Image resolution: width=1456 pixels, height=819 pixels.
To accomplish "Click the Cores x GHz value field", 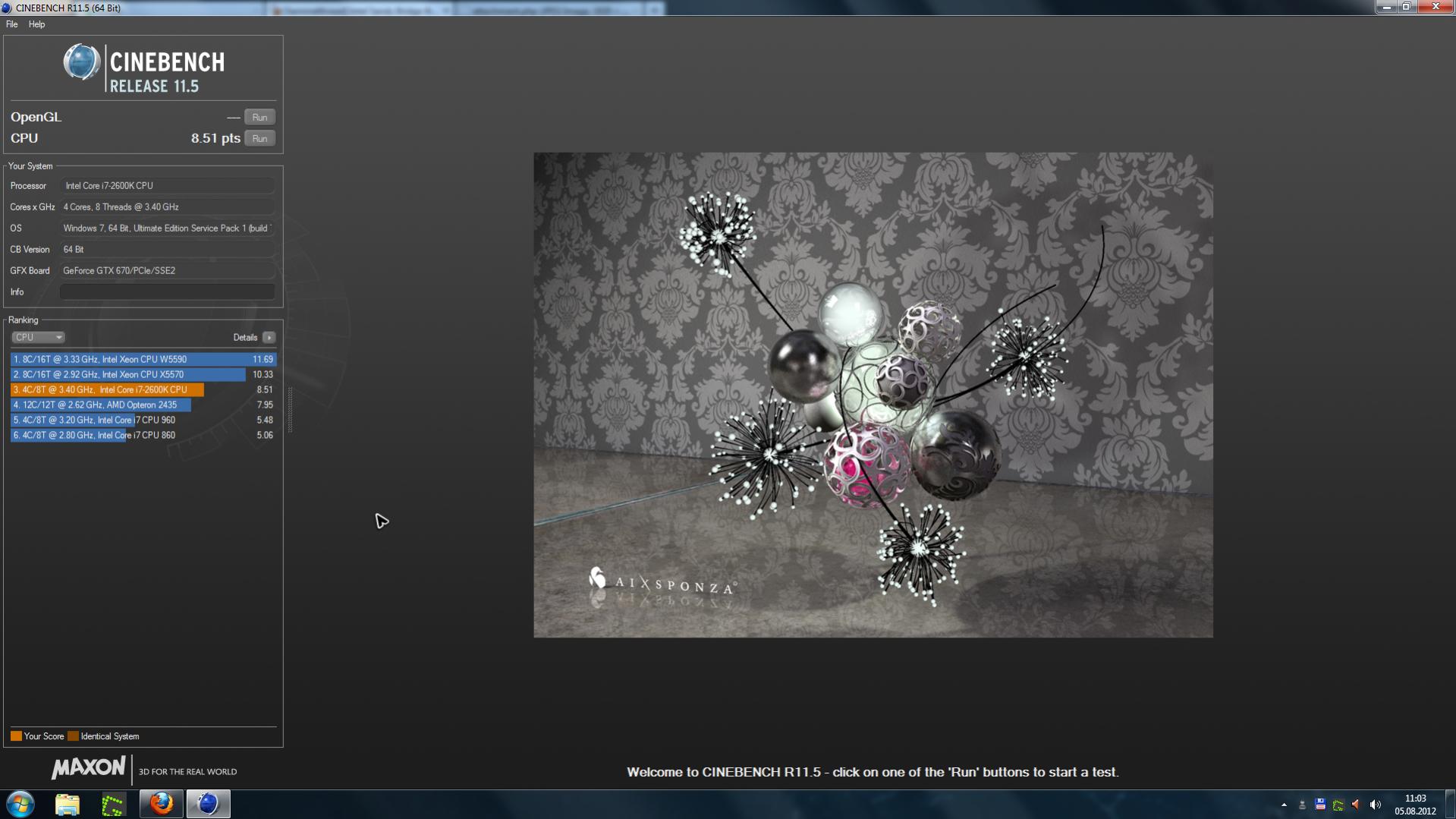I will point(167,206).
